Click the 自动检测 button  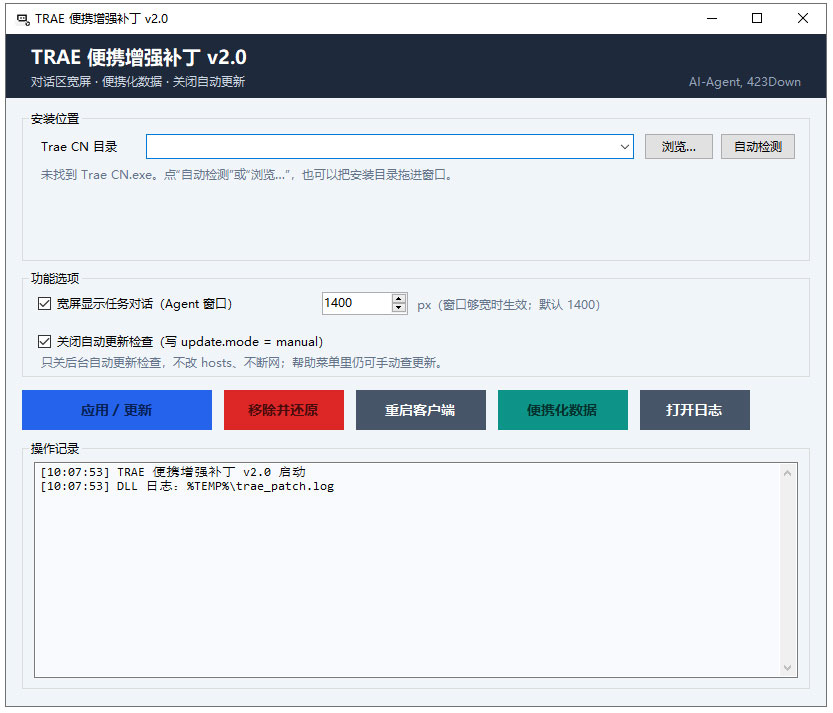758,147
